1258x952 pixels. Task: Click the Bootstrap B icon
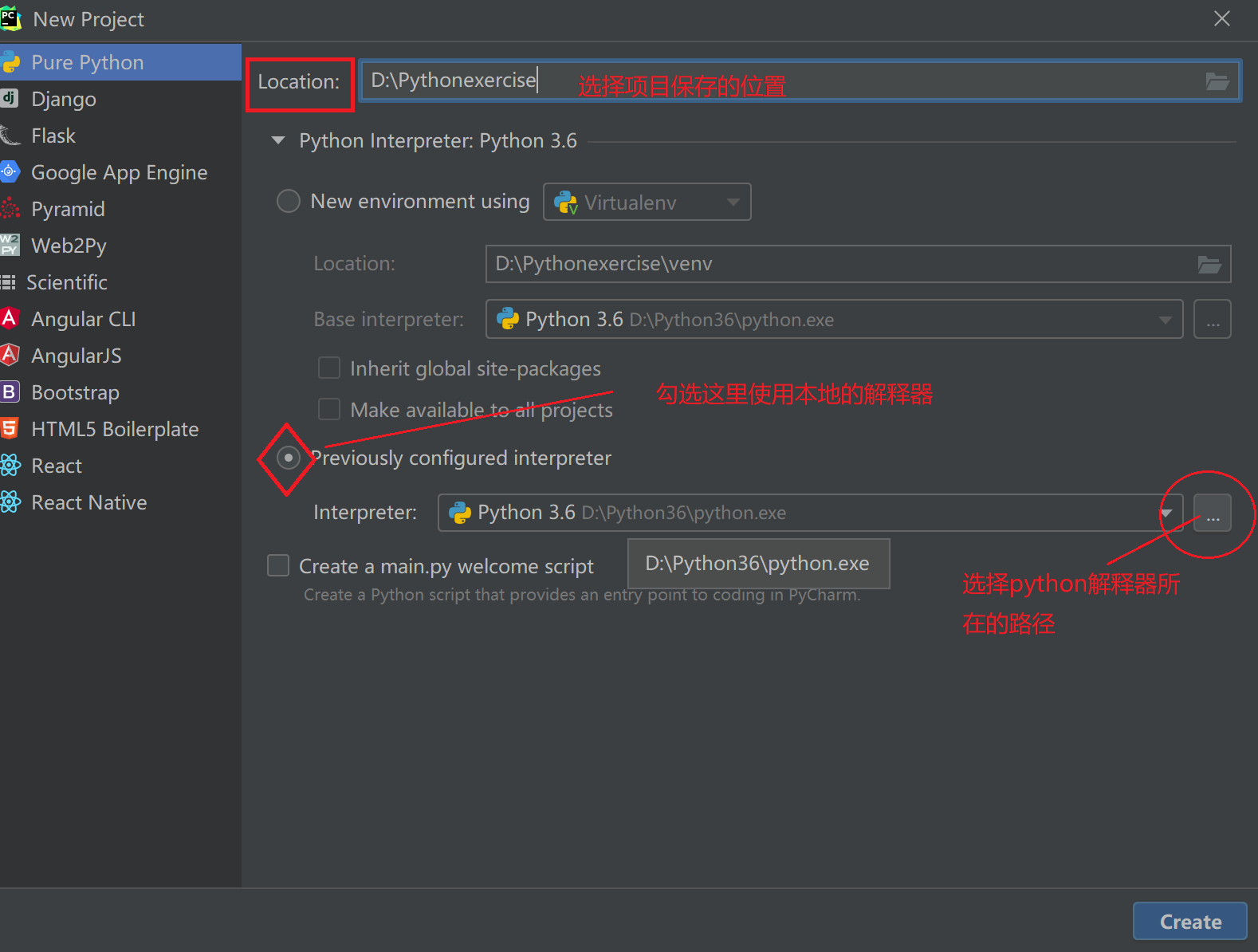(10, 391)
